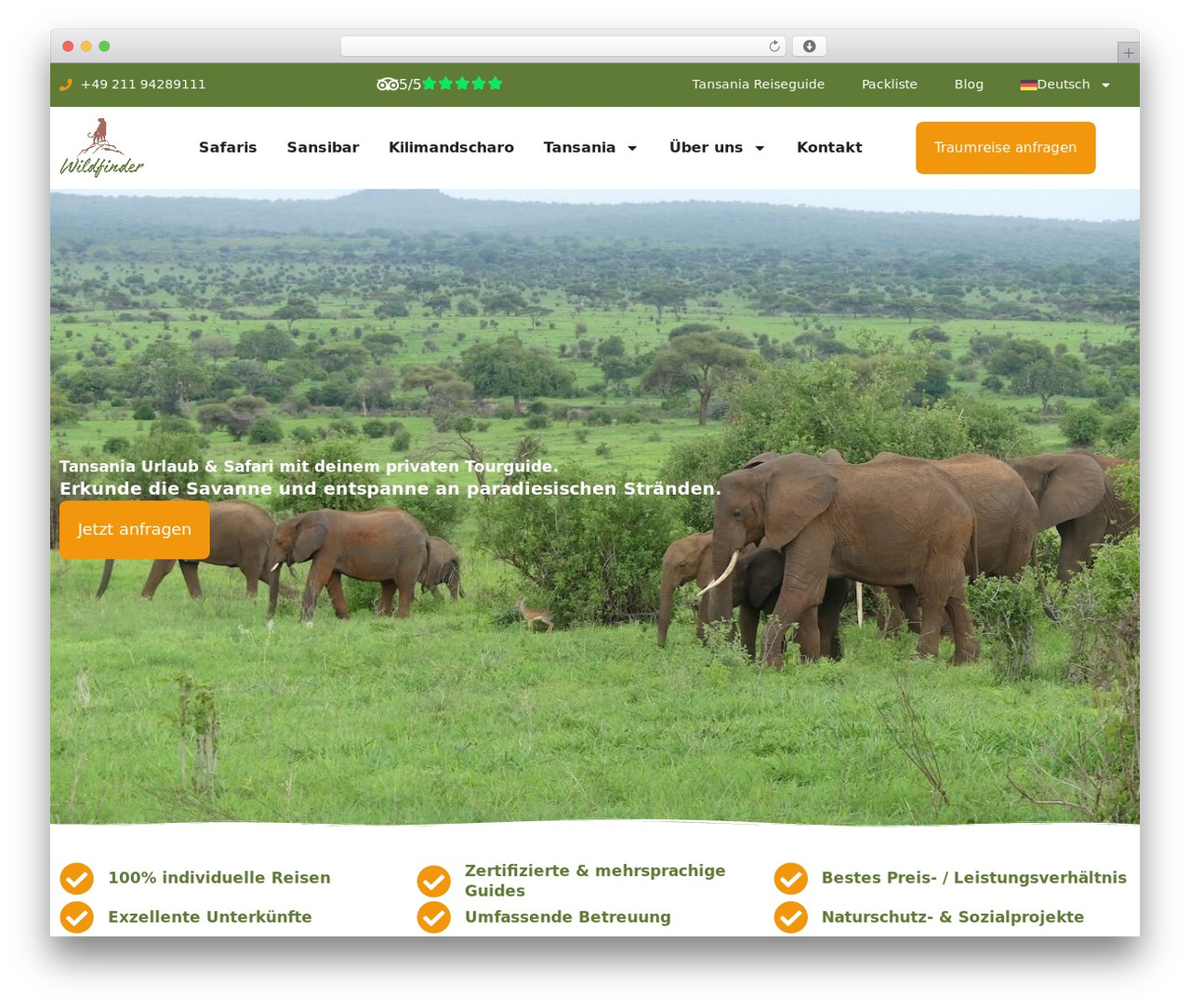Click the phone number +49 211 94289111
1190x1008 pixels.
point(143,85)
